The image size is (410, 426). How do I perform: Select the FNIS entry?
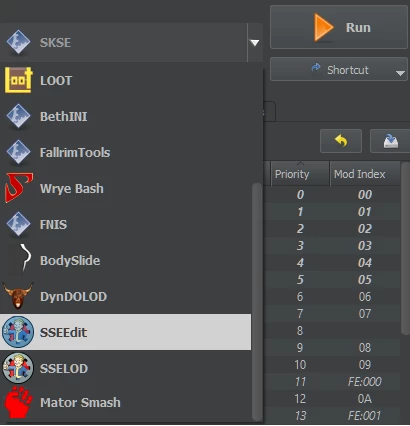pos(126,224)
